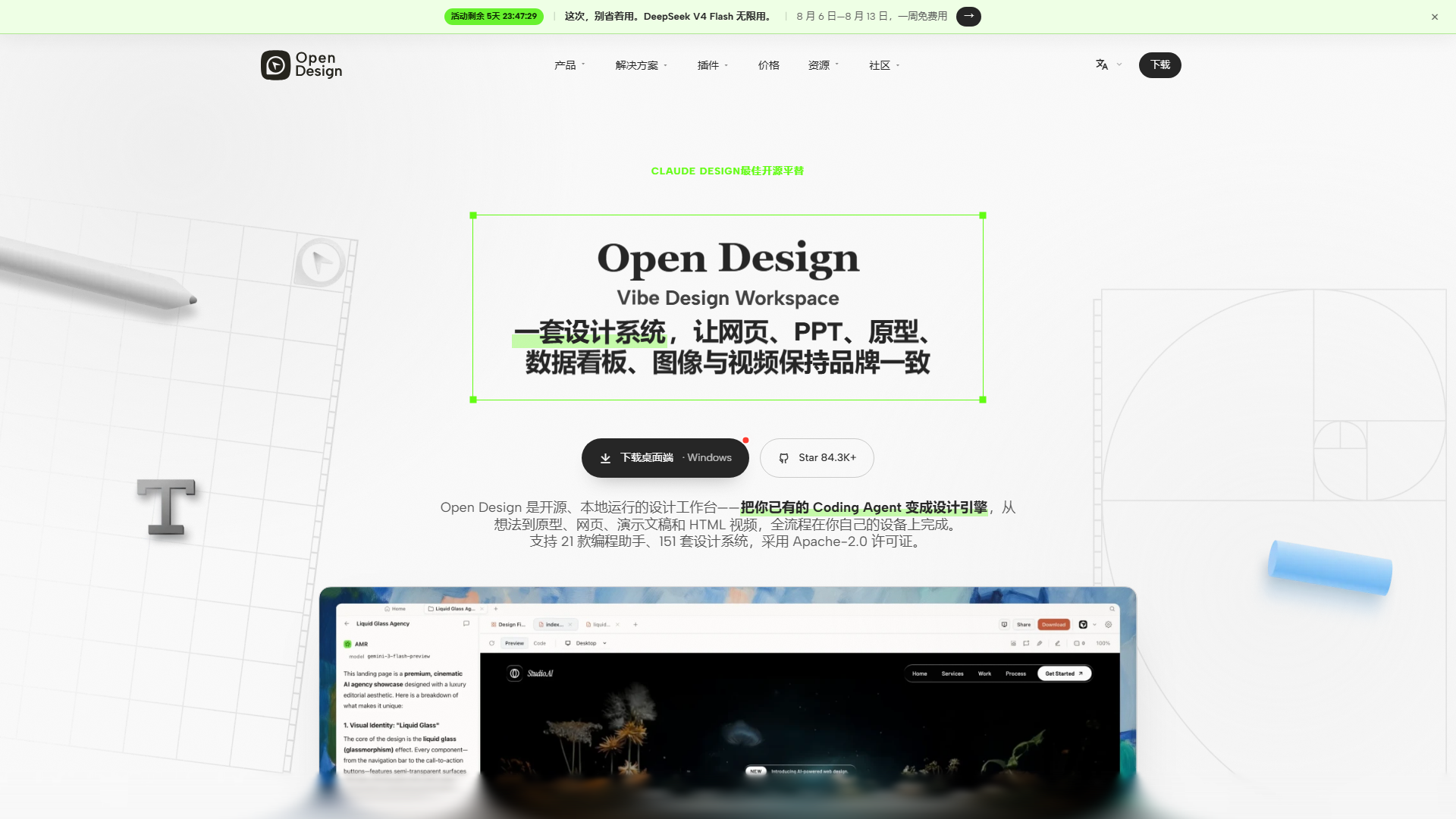Switch to Code mode toggle
1456x819 pixels.
539,643
